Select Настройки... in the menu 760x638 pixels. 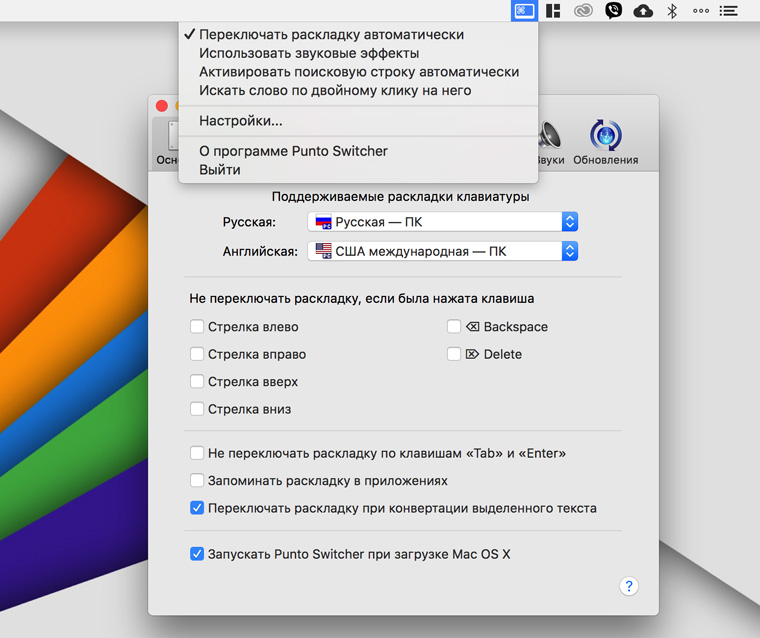(241, 121)
